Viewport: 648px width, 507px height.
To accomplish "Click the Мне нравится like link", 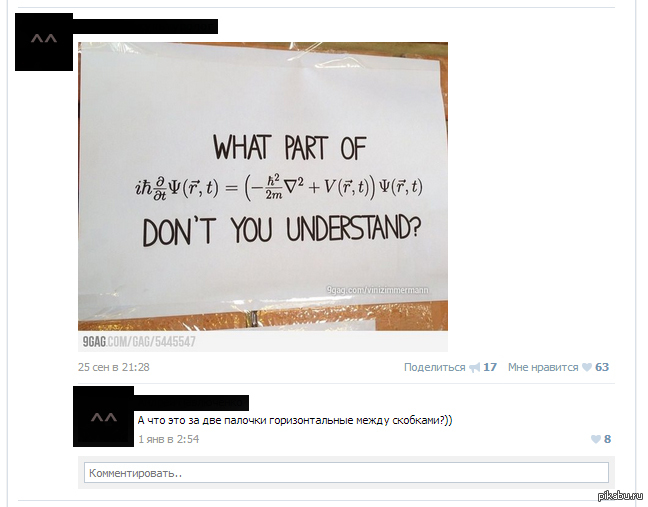I will 543,367.
